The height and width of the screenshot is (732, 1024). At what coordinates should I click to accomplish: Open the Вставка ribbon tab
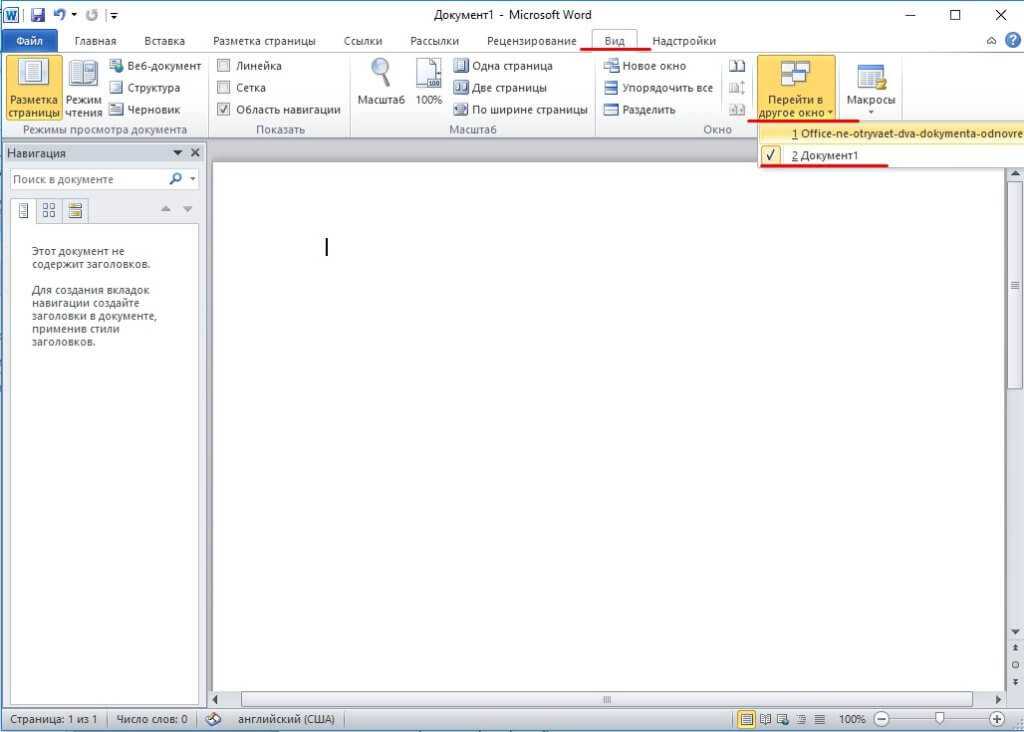coord(164,41)
